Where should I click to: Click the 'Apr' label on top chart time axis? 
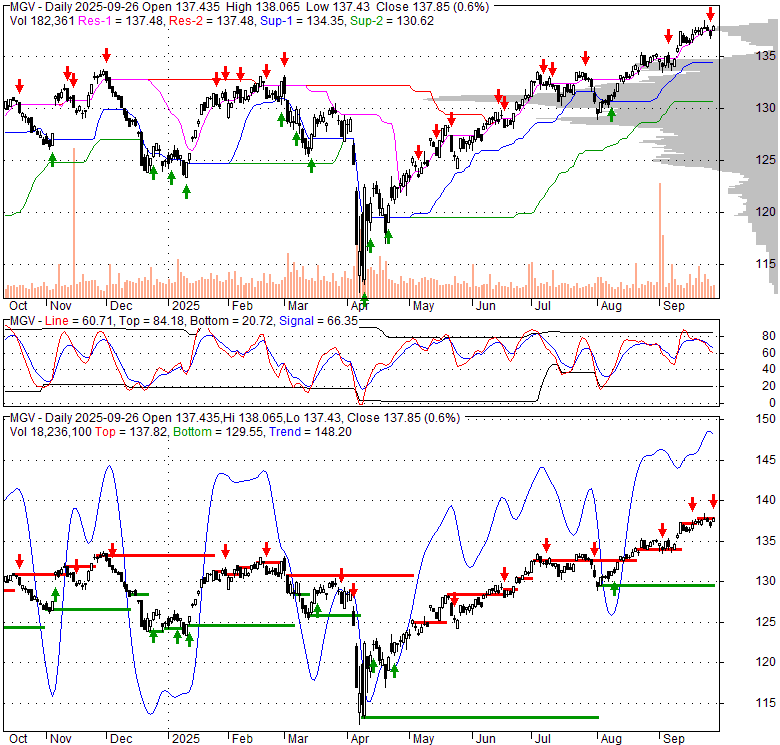click(360, 306)
